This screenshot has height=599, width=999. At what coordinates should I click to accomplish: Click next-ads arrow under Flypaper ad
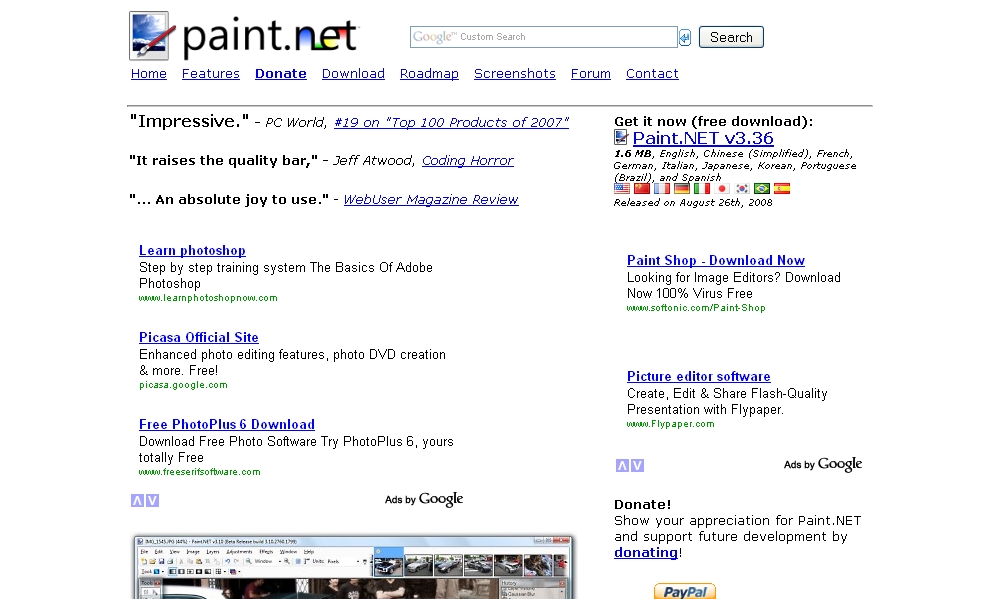point(637,465)
